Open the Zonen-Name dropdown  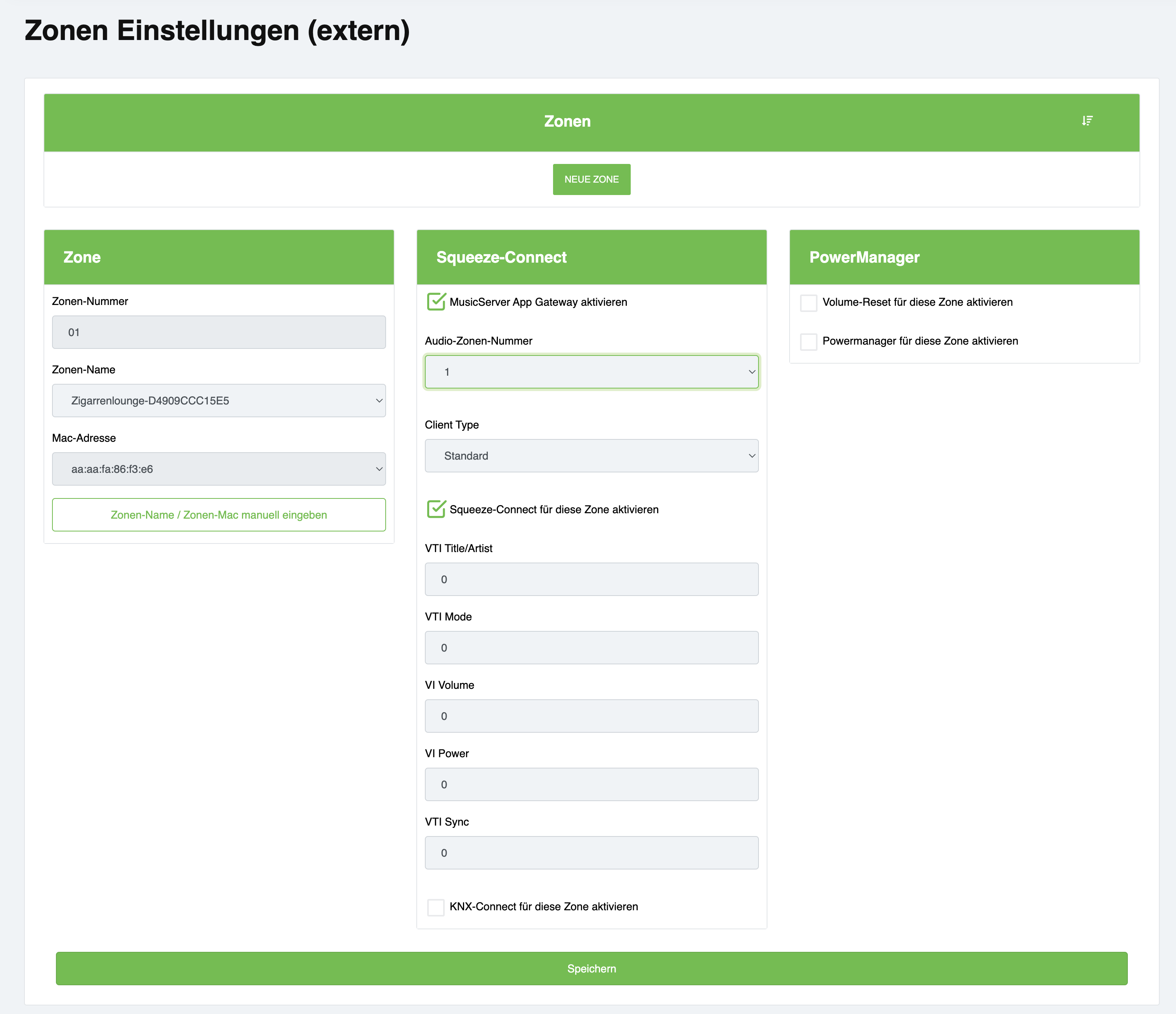point(219,401)
